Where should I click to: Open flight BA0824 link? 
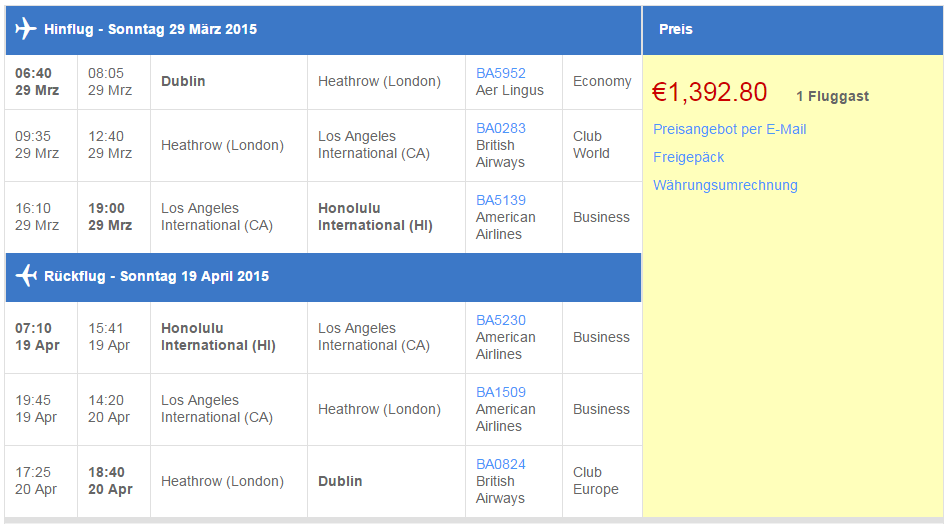tap(501, 464)
